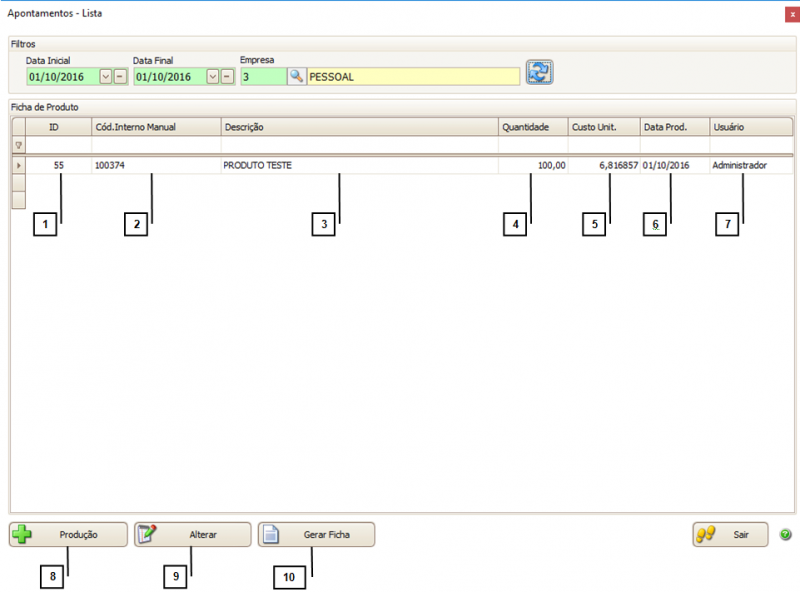Click the magnifier search icon for Empresa
Screen dimensions: 800x592
(x=296, y=76)
